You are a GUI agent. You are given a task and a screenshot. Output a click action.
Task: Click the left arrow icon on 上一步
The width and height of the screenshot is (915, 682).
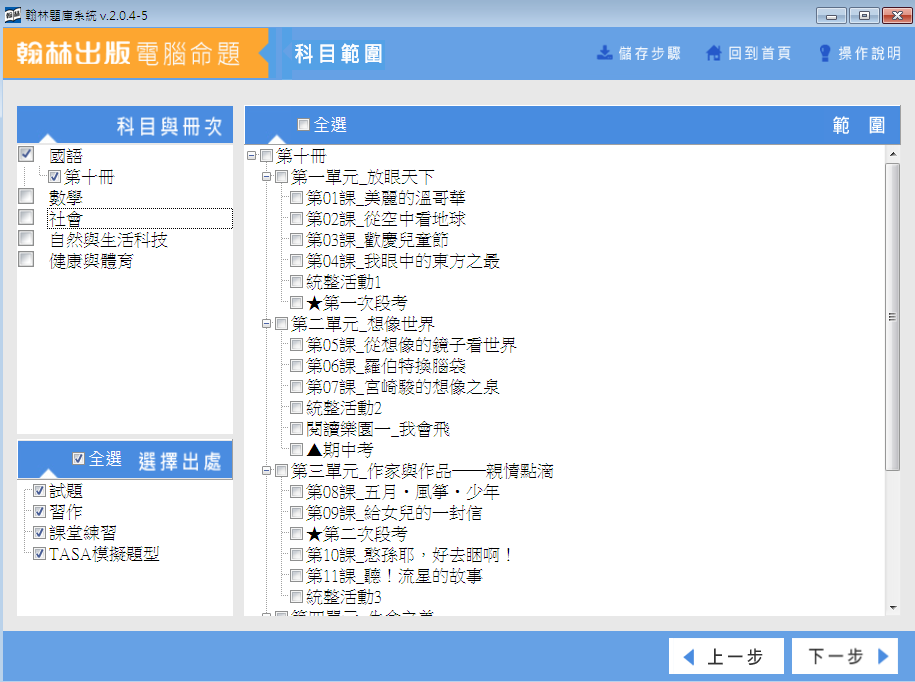[688, 657]
